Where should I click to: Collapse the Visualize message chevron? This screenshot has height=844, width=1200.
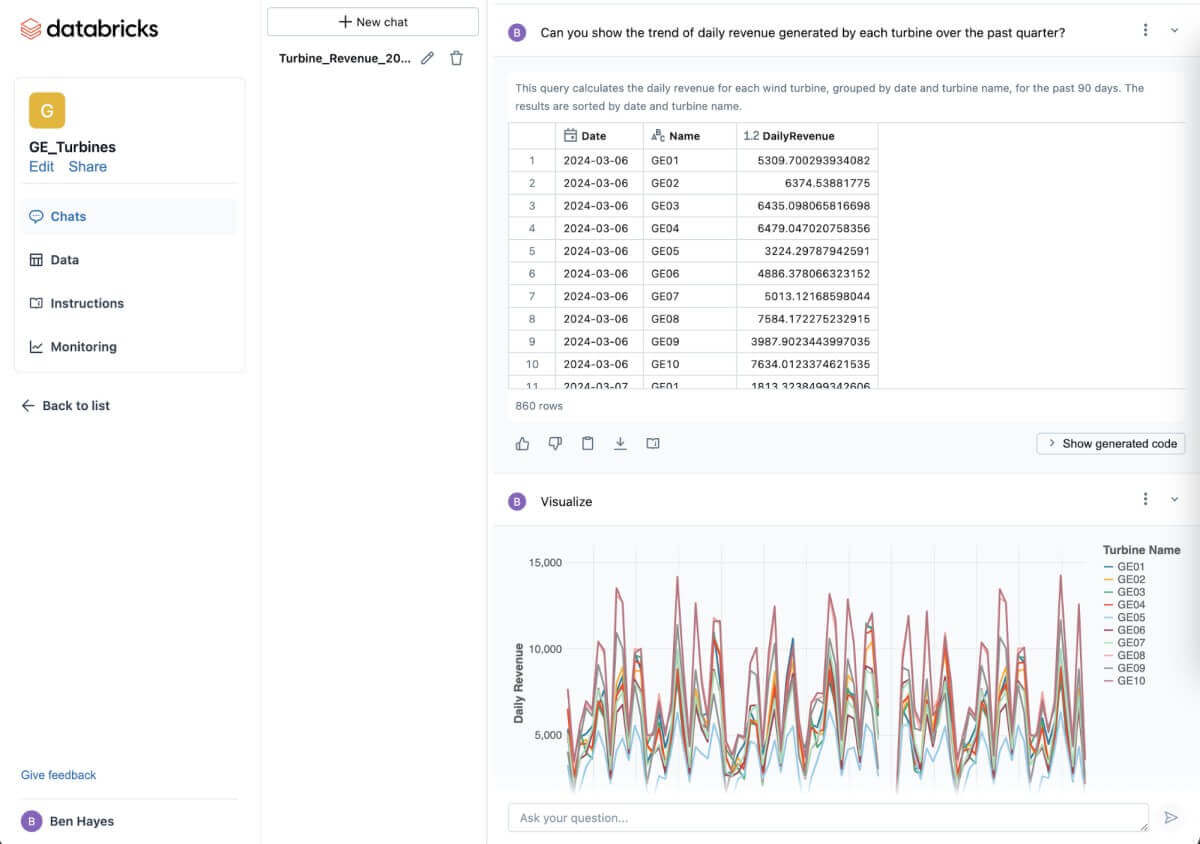tap(1174, 500)
